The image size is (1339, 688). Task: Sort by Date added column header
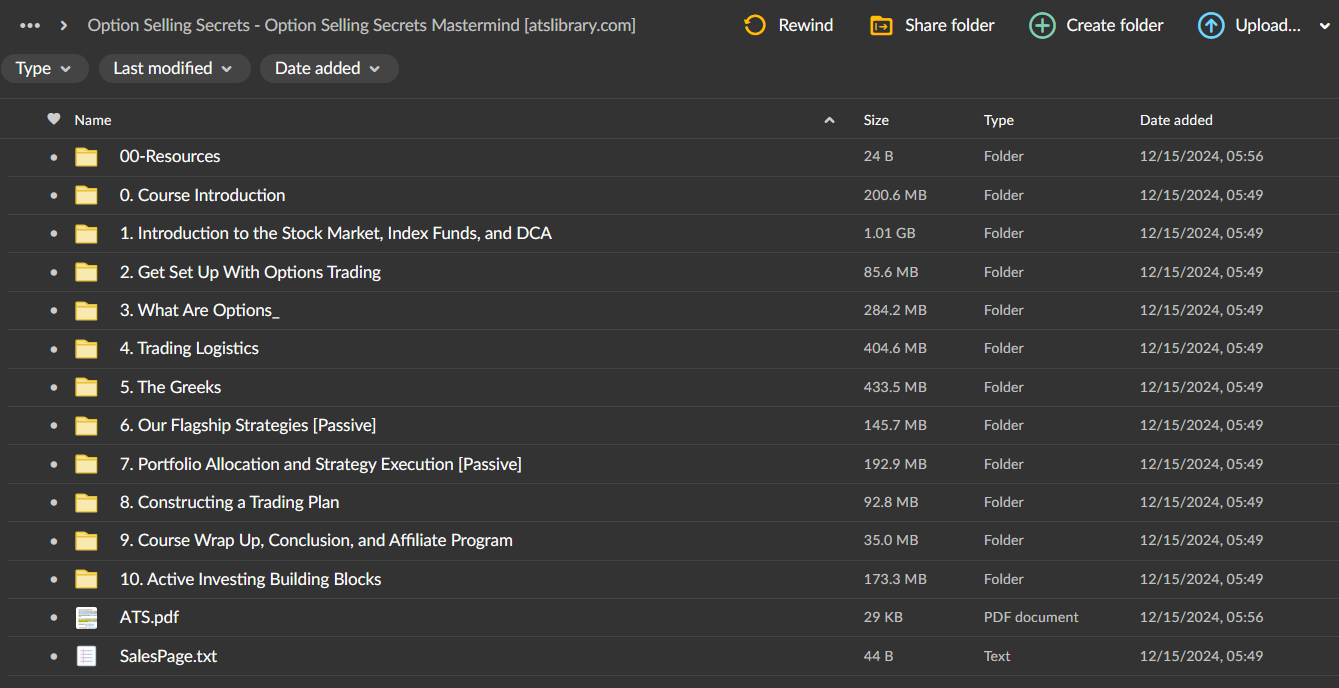coord(1176,120)
